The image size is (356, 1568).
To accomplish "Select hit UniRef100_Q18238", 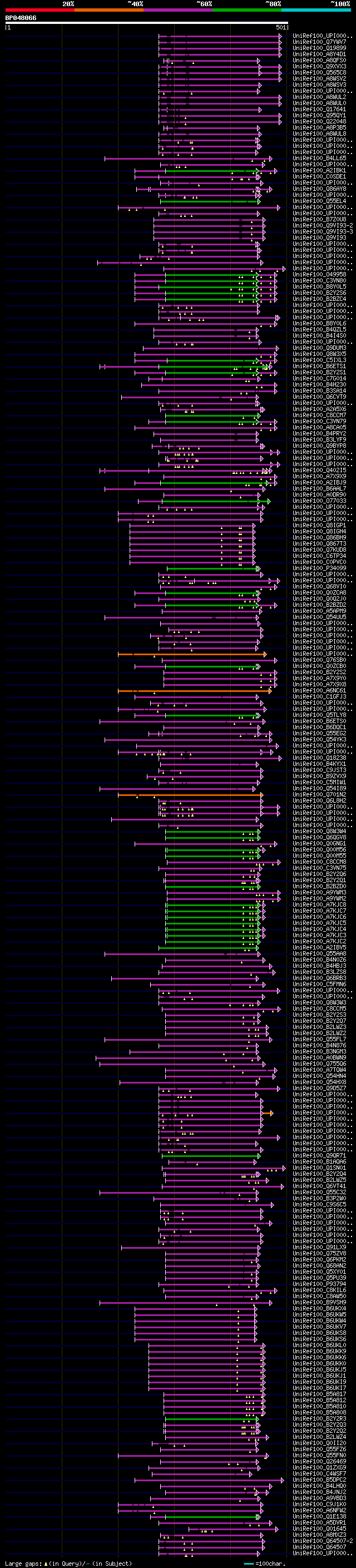I will pos(319,759).
